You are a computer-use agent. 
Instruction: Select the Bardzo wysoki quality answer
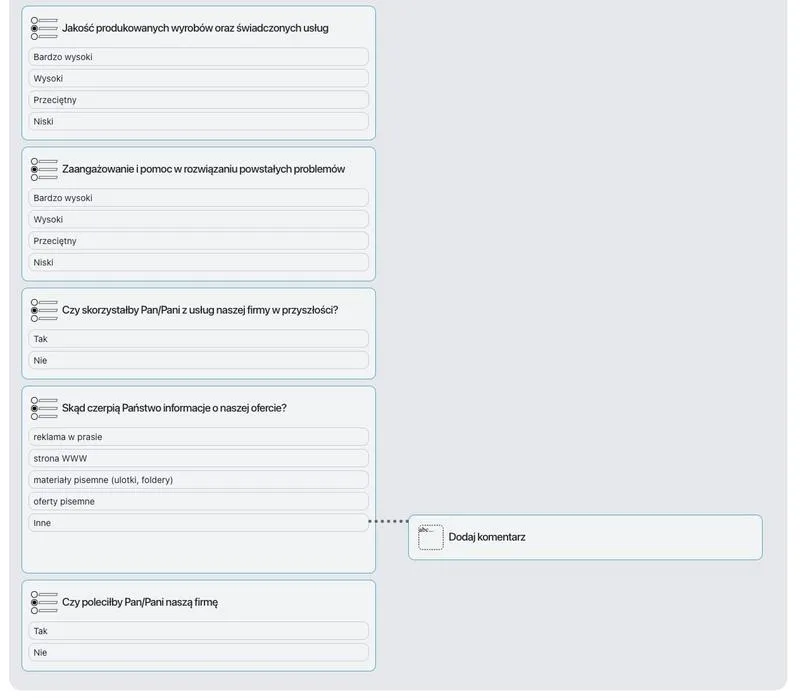tap(197, 57)
